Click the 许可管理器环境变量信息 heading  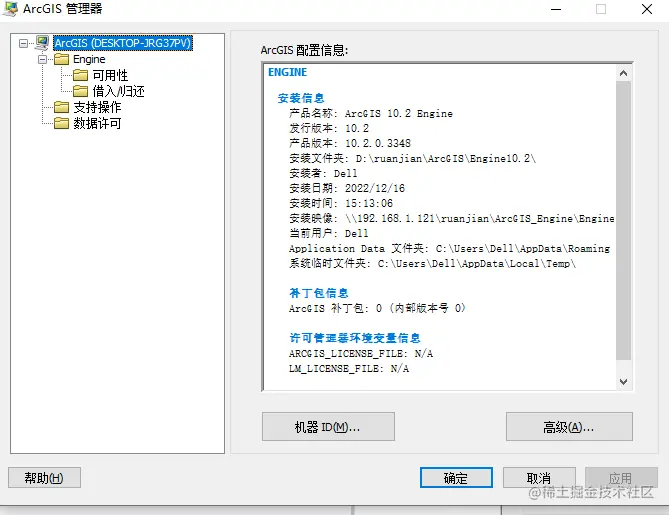pyautogui.click(x=355, y=338)
